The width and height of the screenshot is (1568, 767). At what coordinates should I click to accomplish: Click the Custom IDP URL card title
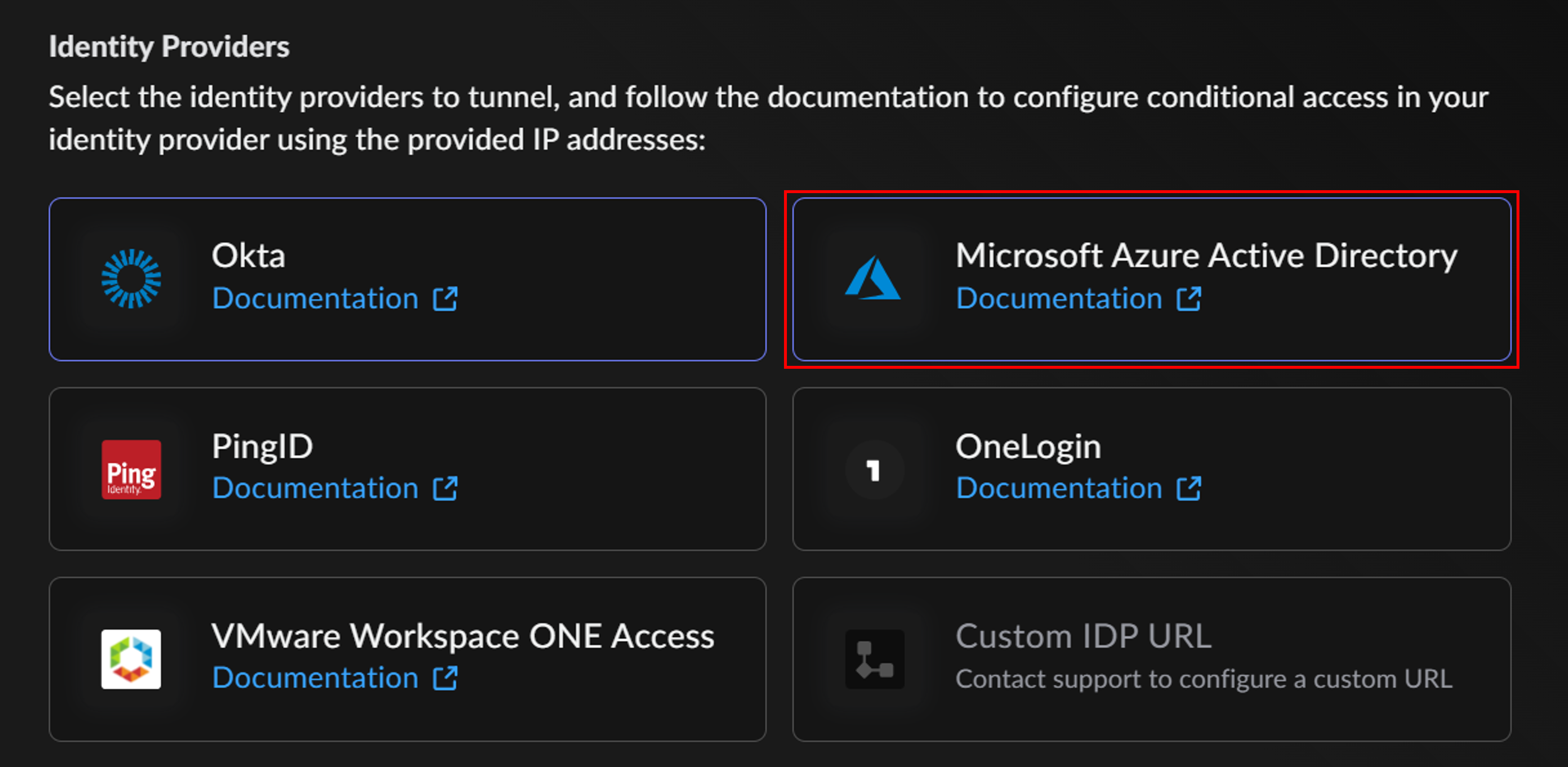pyautogui.click(x=1083, y=636)
